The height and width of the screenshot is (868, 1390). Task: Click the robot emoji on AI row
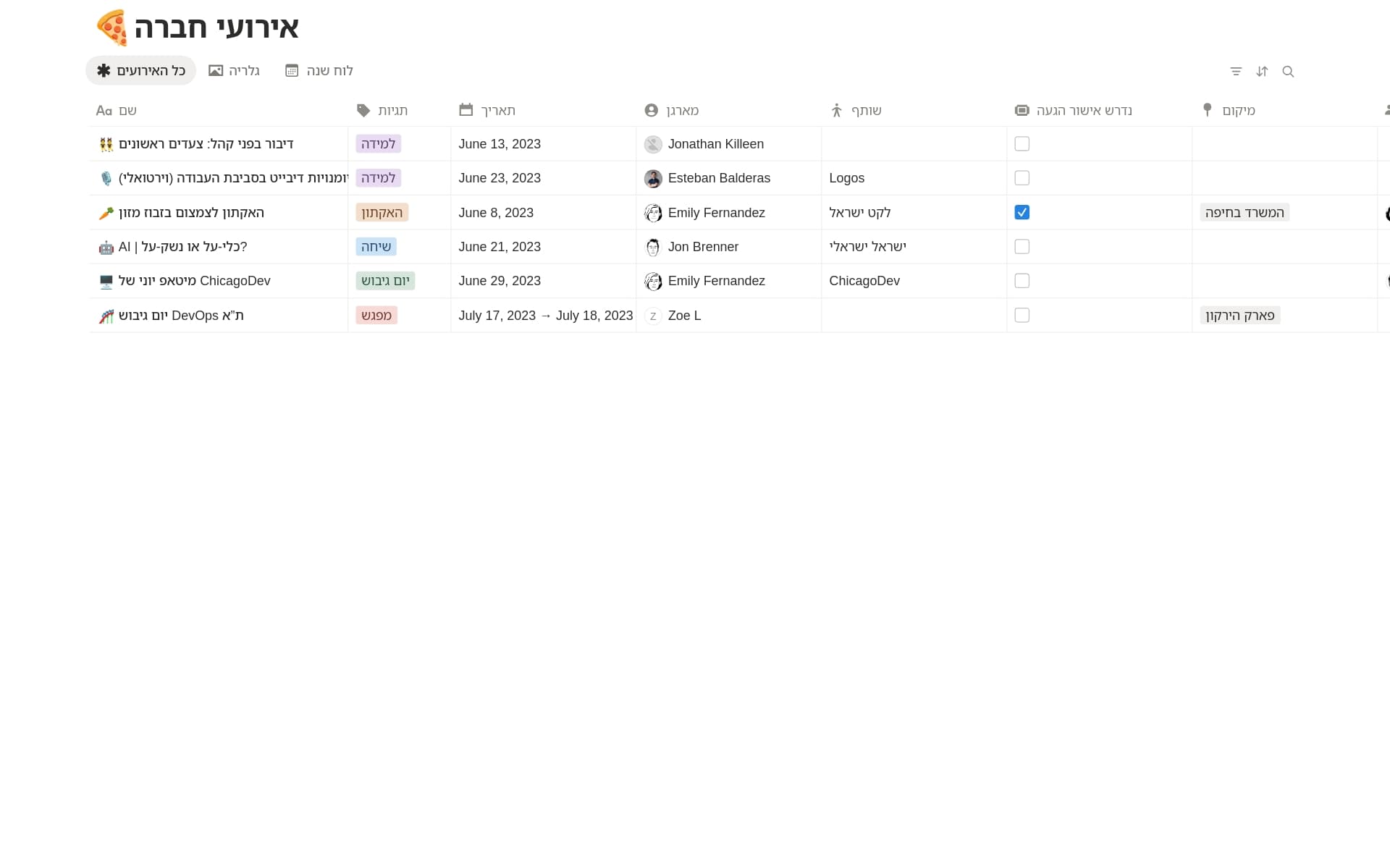coord(106,248)
